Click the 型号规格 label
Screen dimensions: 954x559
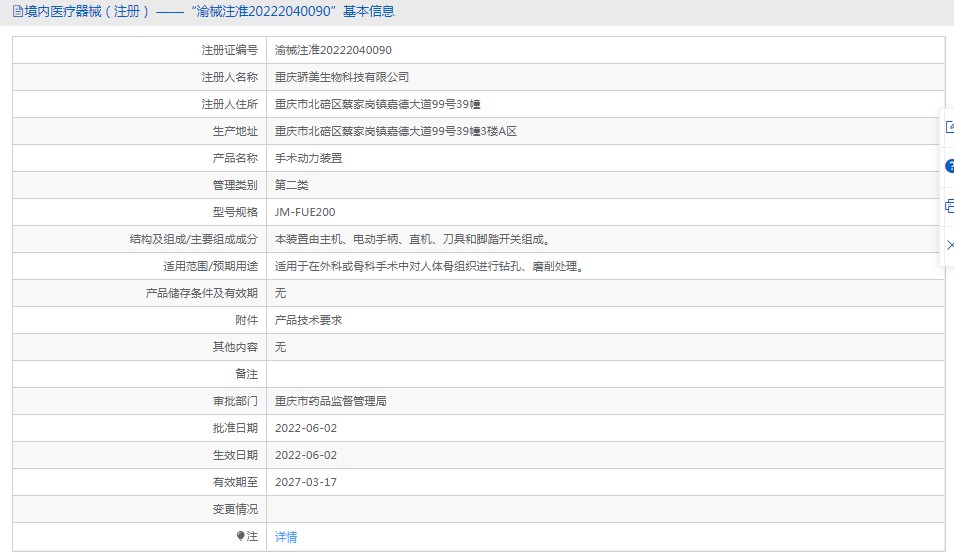pos(235,212)
